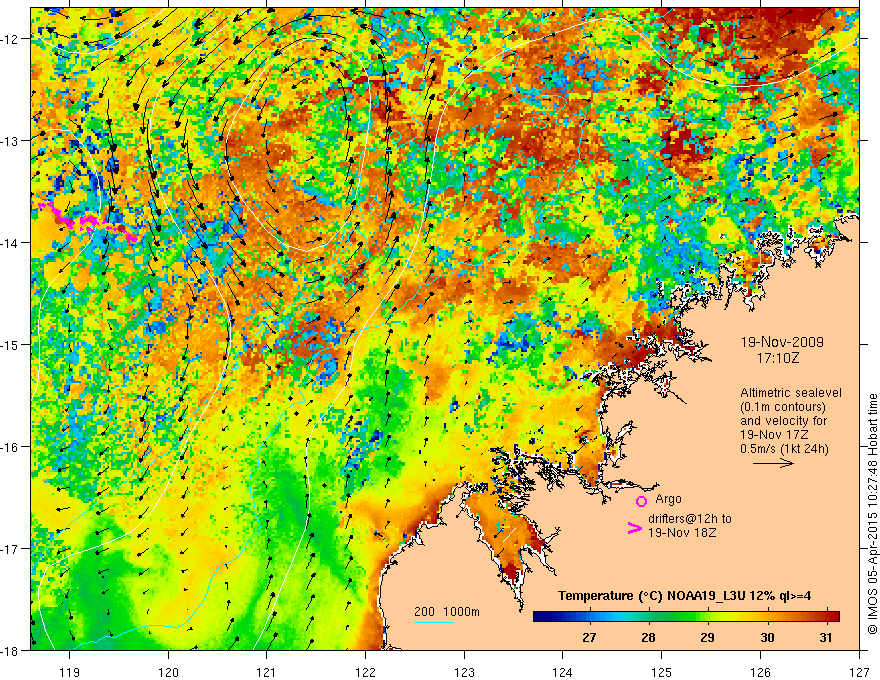Image resolution: width=880 pixels, height=680 pixels.
Task: Click the latitude axis label '-17'
Action: 10,549
